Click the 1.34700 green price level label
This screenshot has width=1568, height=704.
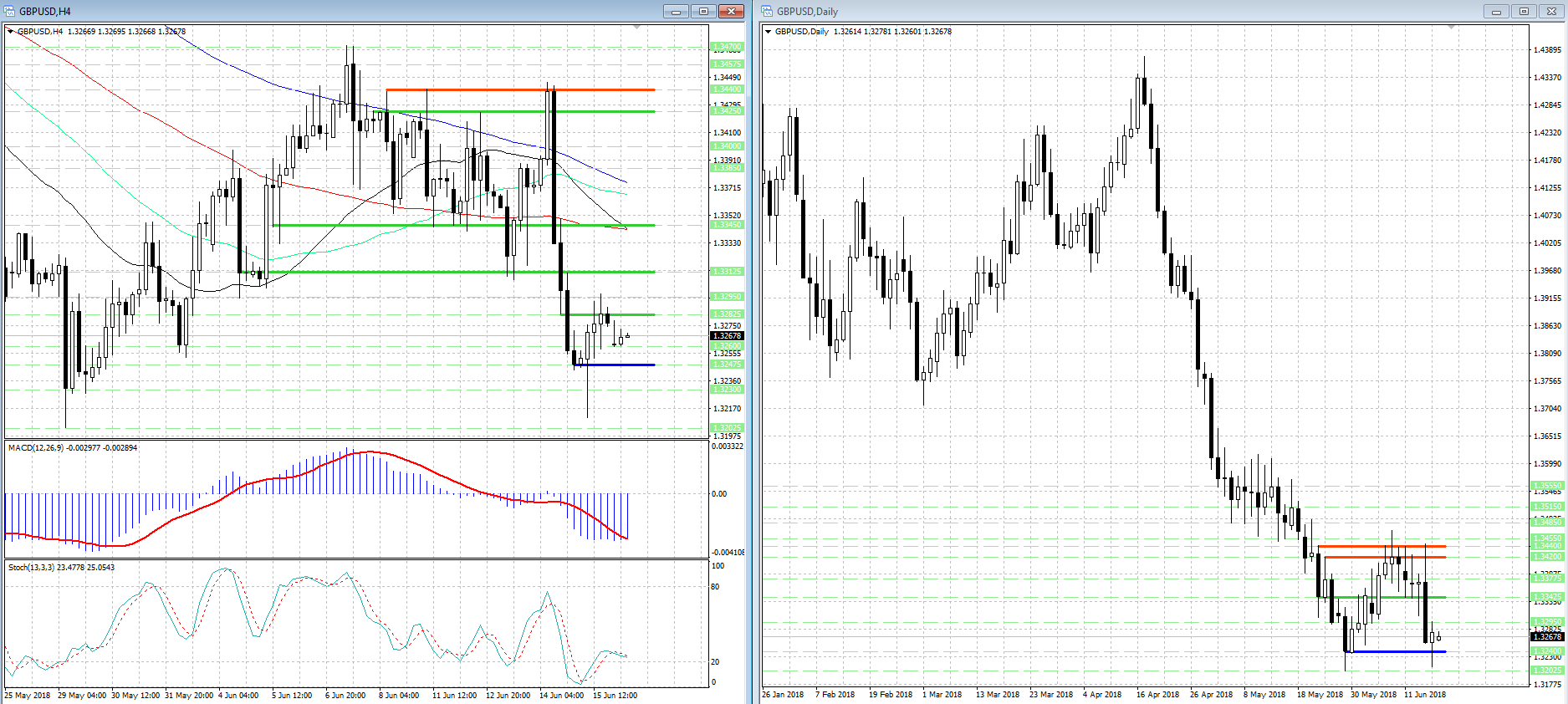tap(726, 47)
